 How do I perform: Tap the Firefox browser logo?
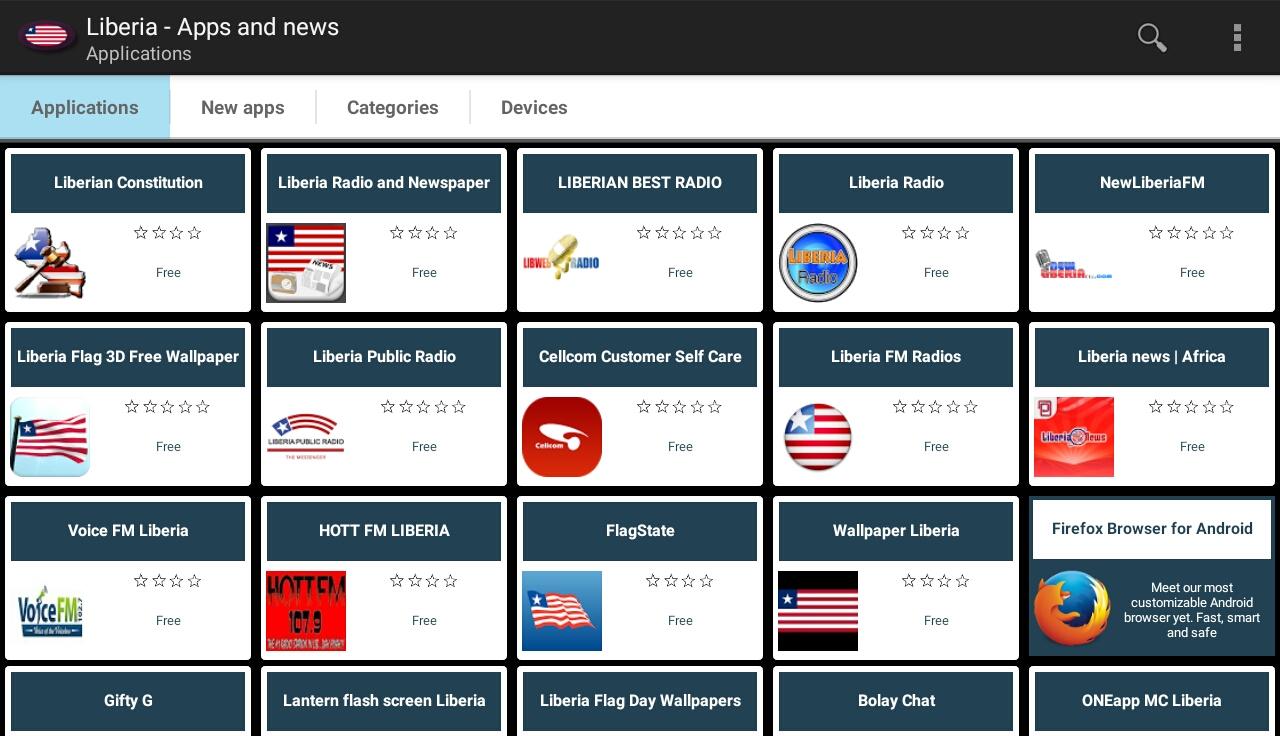pyautogui.click(x=1072, y=609)
